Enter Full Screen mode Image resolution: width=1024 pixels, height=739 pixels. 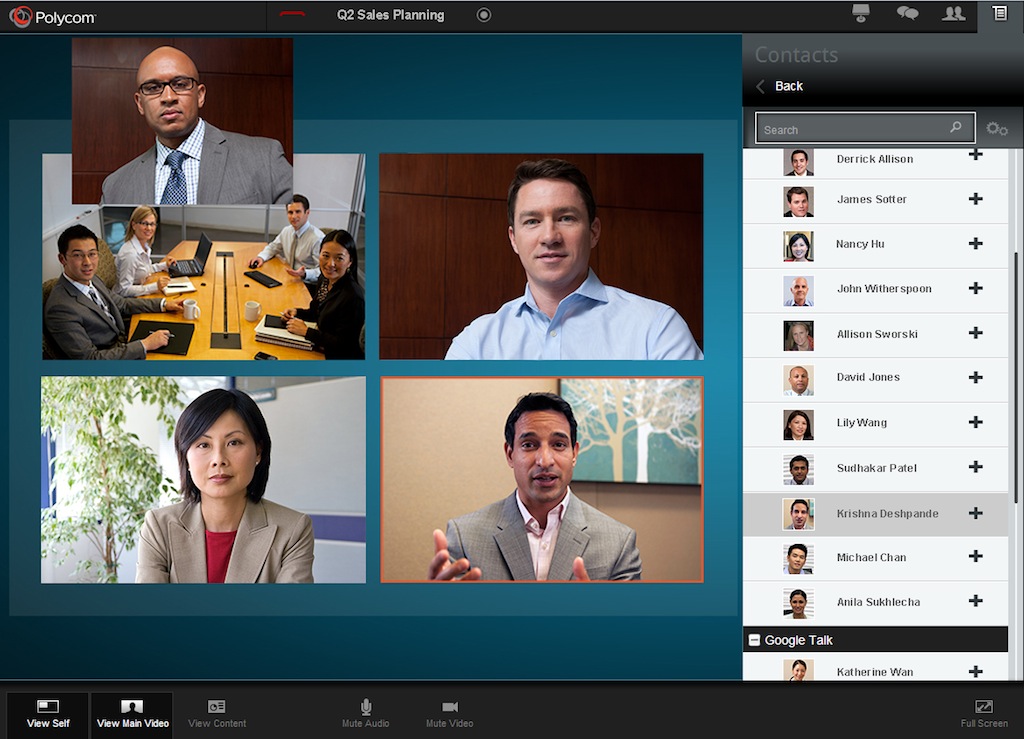tap(983, 714)
